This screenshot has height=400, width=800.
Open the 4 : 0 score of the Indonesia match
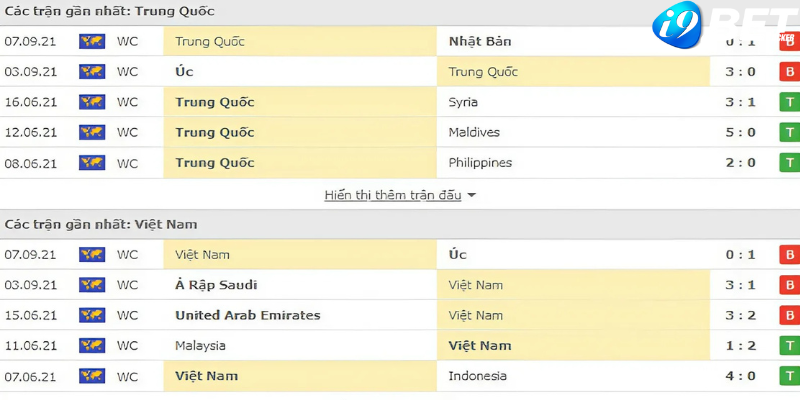tap(741, 376)
